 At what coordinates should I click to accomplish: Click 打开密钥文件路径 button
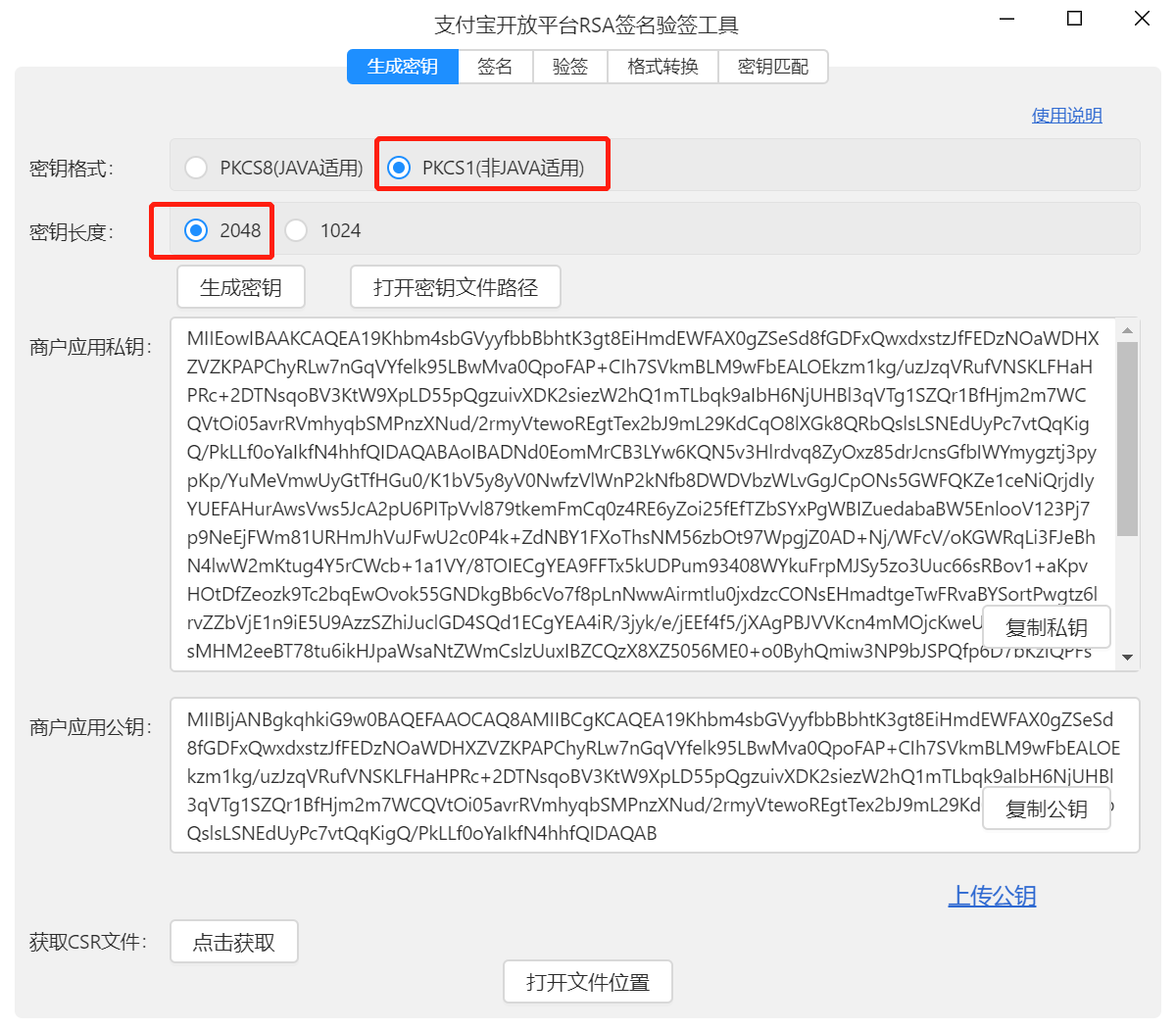pos(456,287)
